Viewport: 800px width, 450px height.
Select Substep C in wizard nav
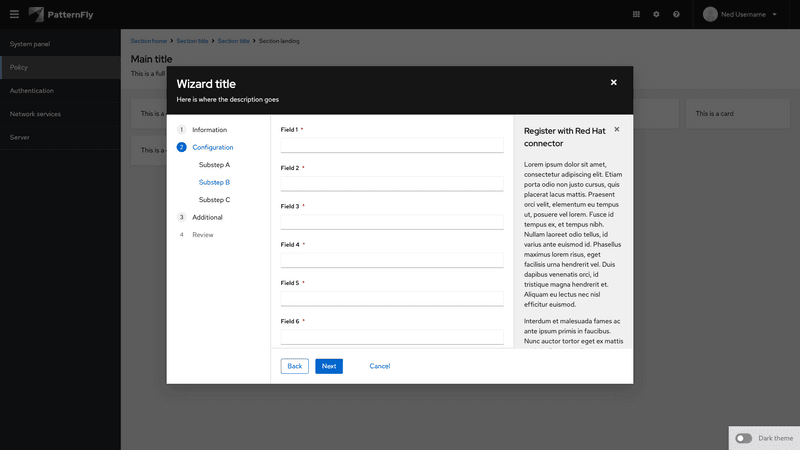click(214, 200)
